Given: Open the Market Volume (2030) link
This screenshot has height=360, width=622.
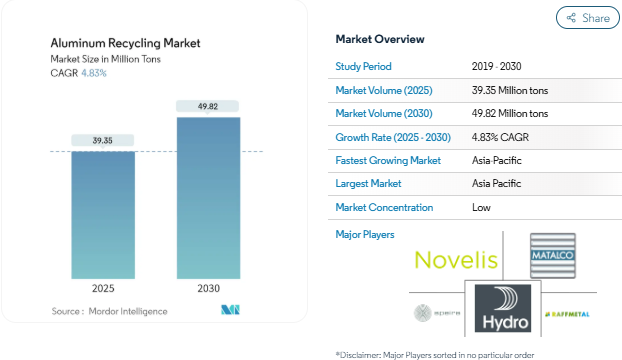Looking at the screenshot, I should point(384,113).
